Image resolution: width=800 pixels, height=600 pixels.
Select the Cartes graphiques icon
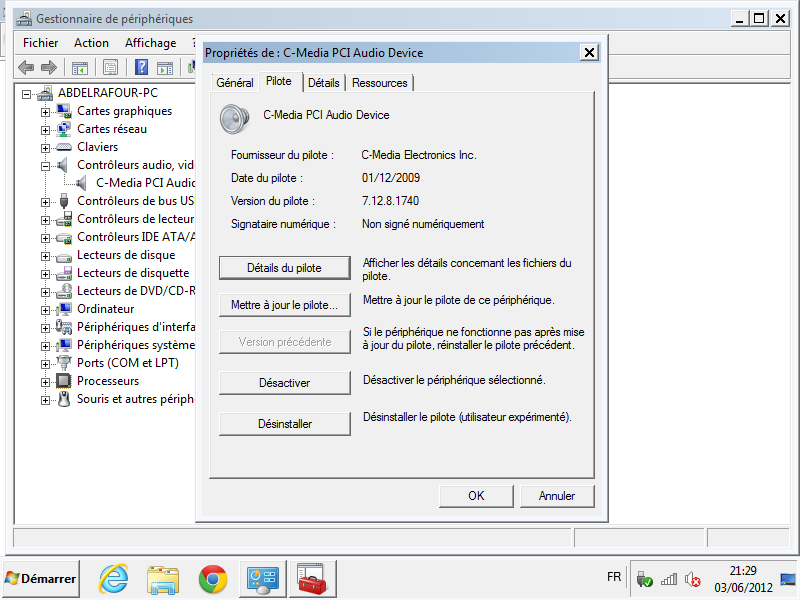point(64,111)
